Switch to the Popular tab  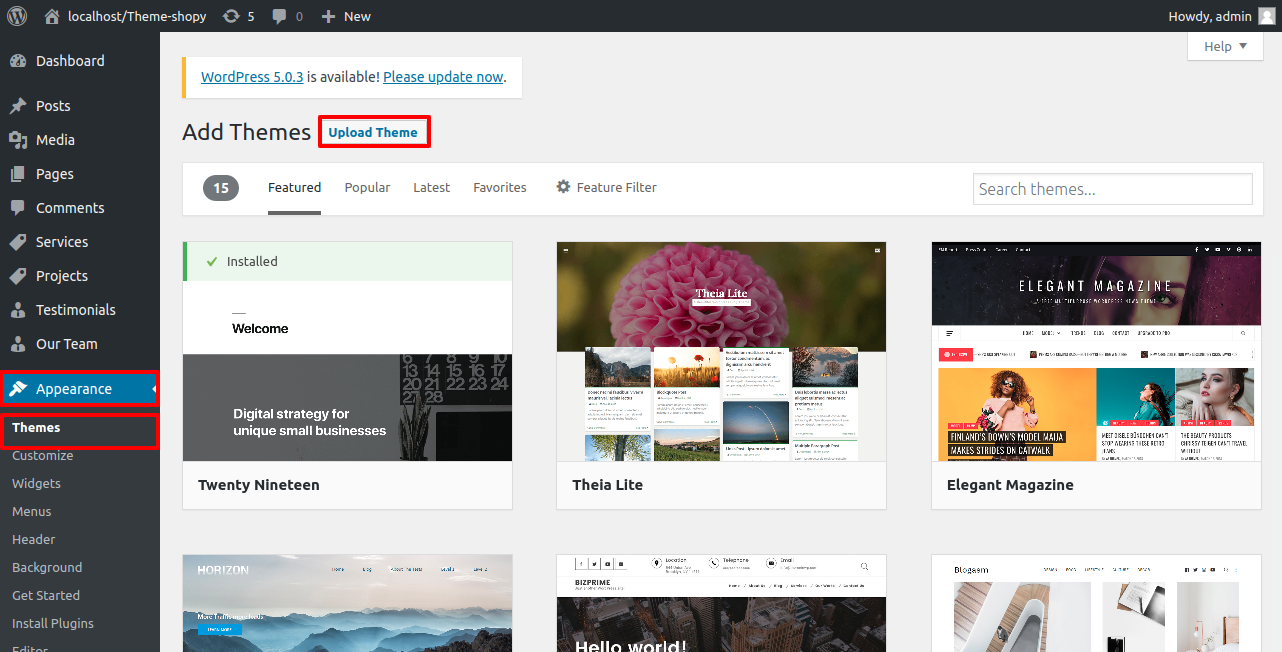(x=367, y=187)
